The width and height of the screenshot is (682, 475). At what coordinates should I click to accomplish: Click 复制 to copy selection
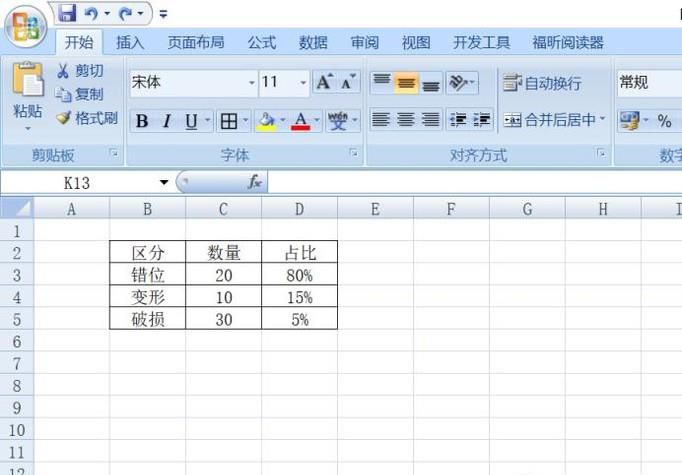[x=80, y=94]
